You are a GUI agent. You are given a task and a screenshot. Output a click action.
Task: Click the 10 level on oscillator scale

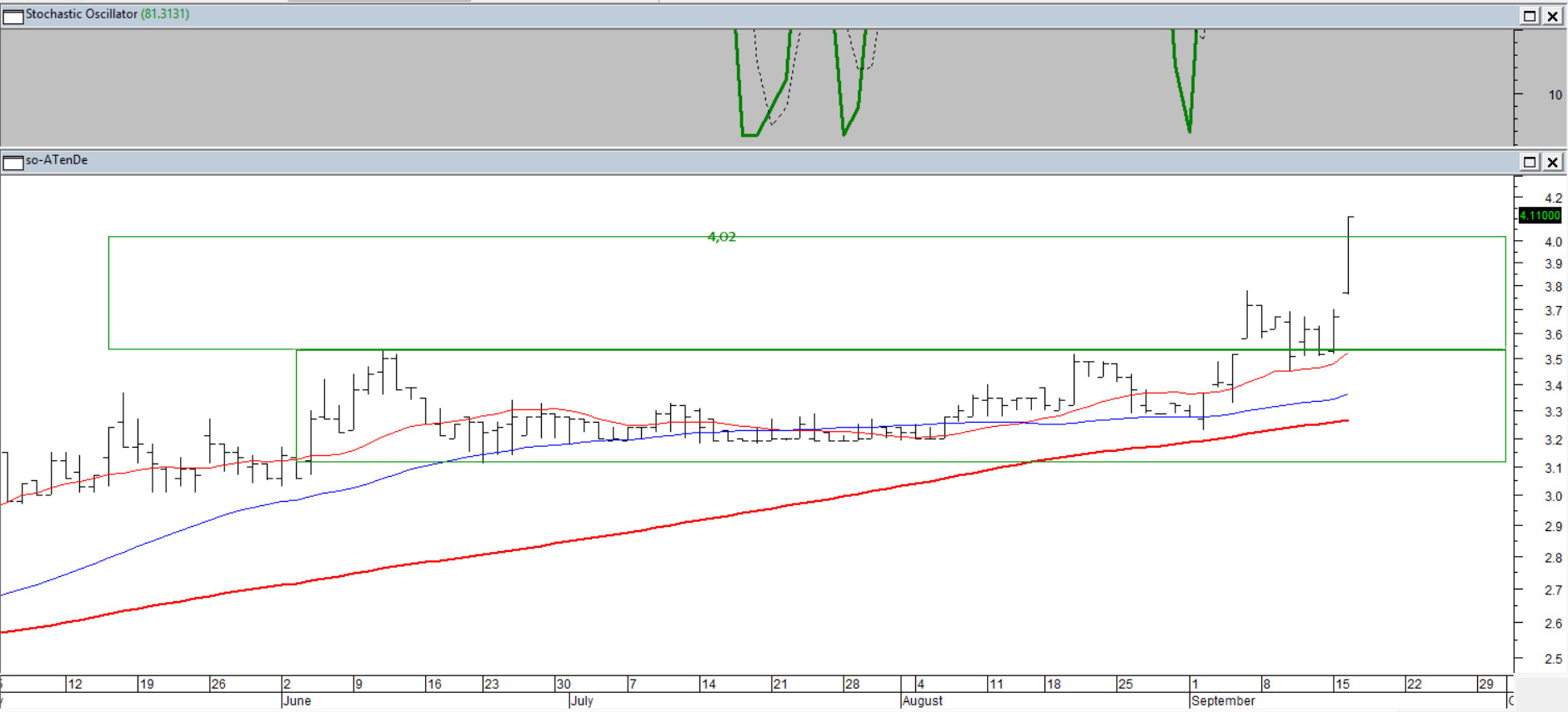[1555, 95]
